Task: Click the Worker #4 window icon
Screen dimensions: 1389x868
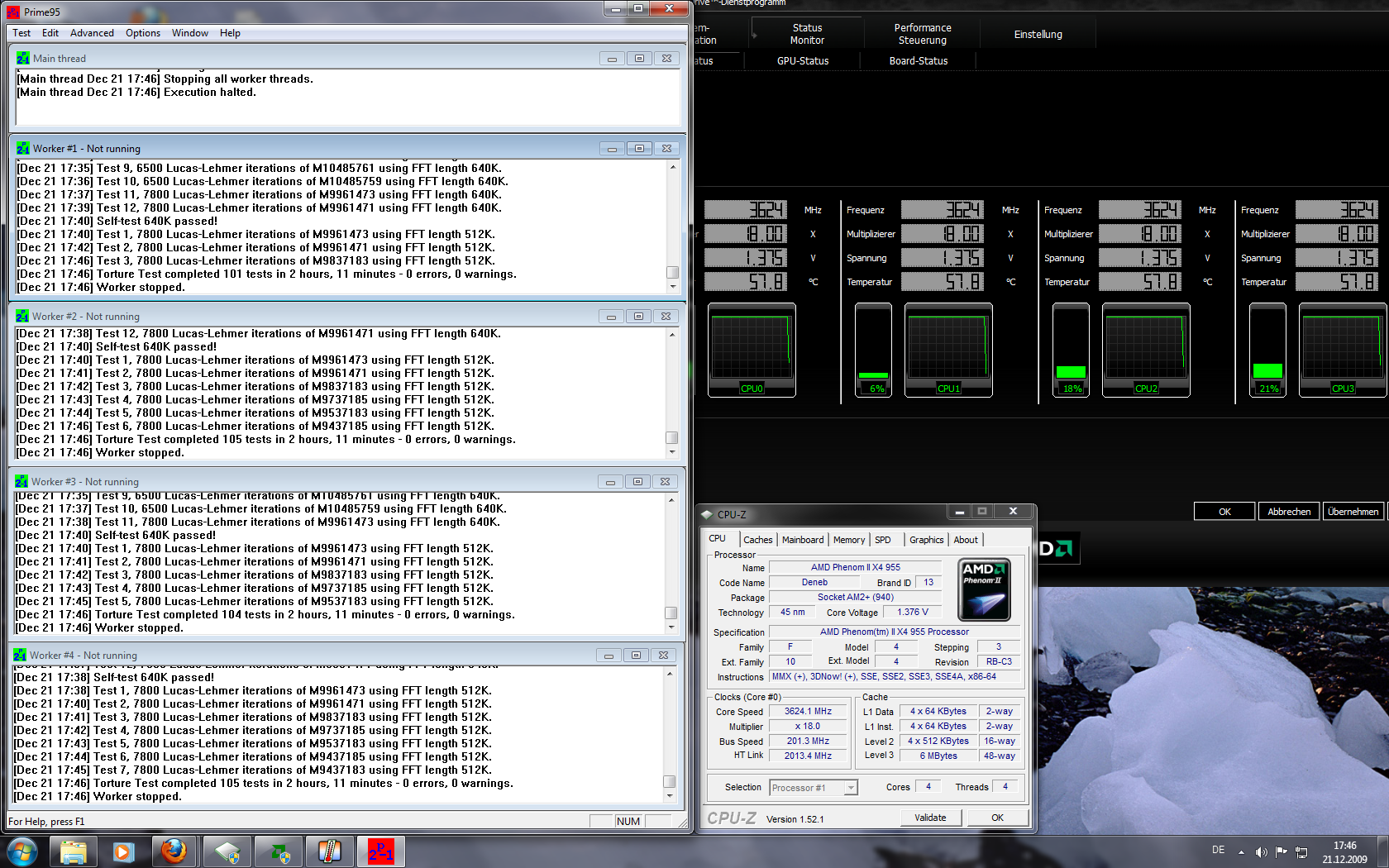Action: (x=20, y=655)
